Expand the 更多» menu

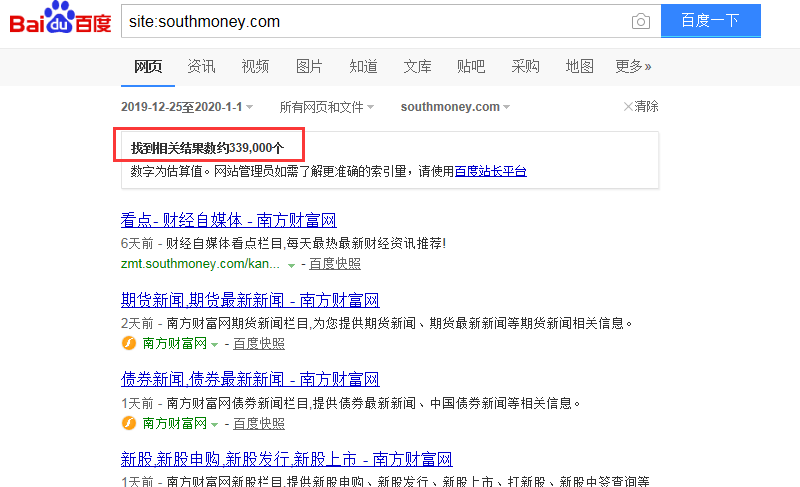[x=633, y=66]
